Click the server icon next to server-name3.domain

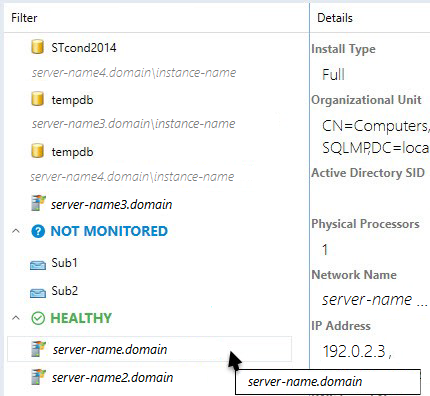click(x=38, y=203)
